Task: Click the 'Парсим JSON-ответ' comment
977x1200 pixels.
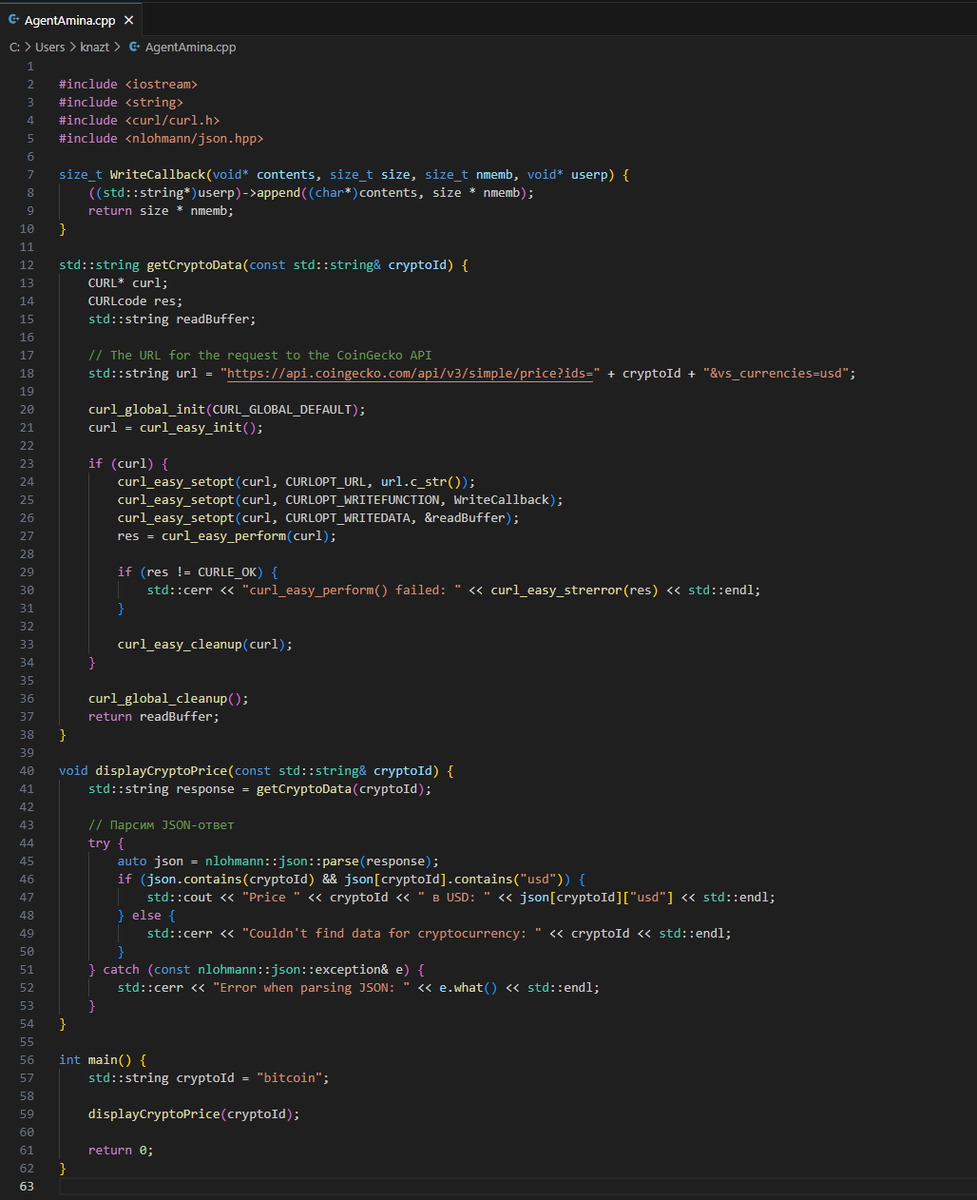Action: click(x=161, y=825)
